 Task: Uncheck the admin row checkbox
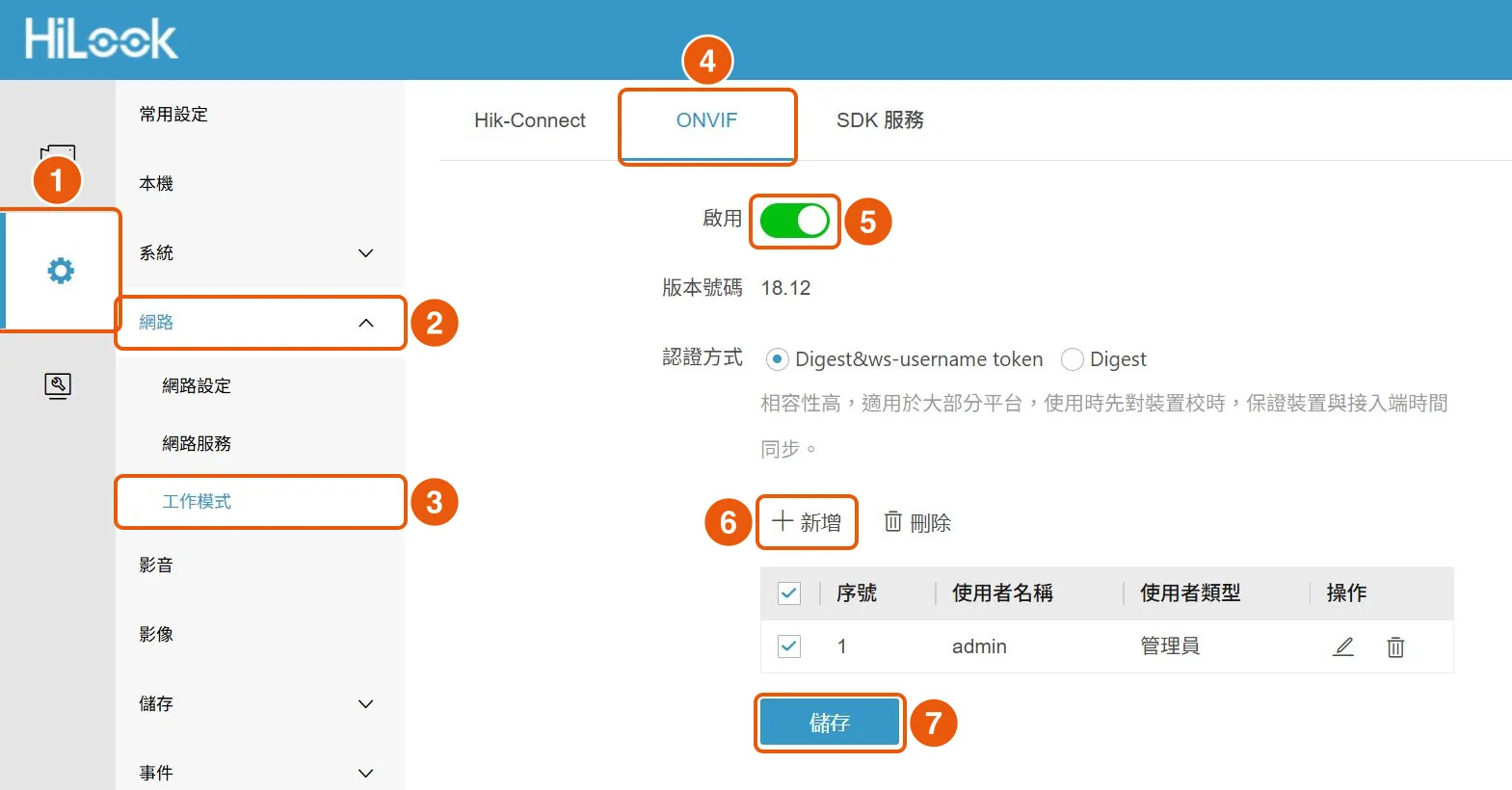789,645
